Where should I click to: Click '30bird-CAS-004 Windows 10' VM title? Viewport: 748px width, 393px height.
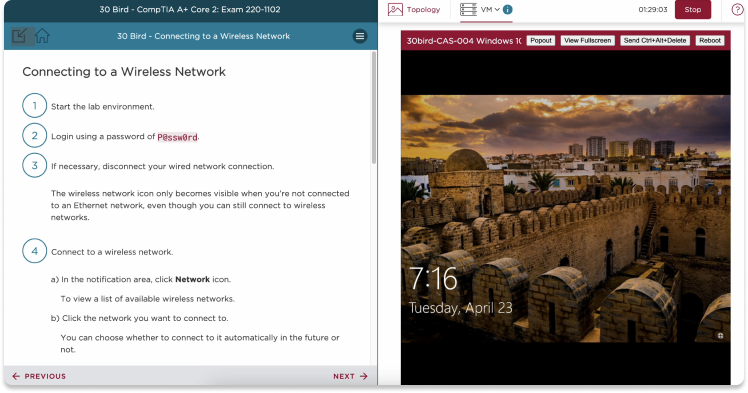464,41
